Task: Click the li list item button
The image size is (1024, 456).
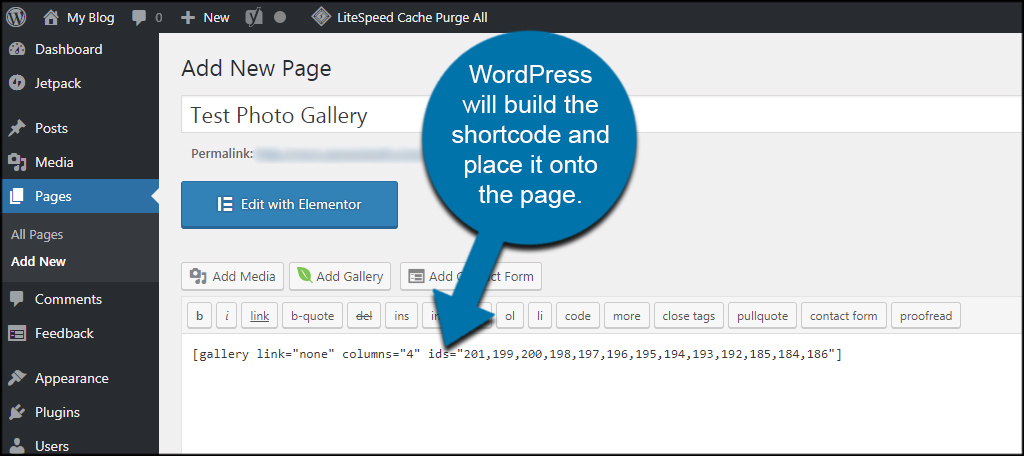Action: click(x=540, y=316)
